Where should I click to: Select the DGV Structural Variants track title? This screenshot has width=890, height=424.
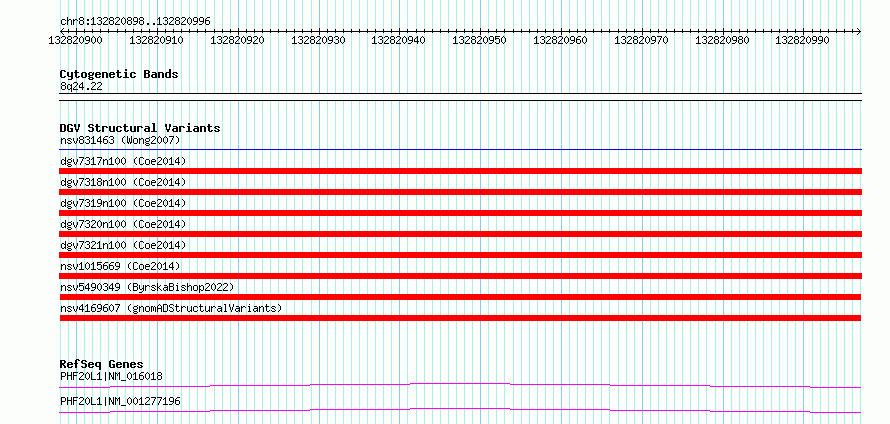pos(140,128)
